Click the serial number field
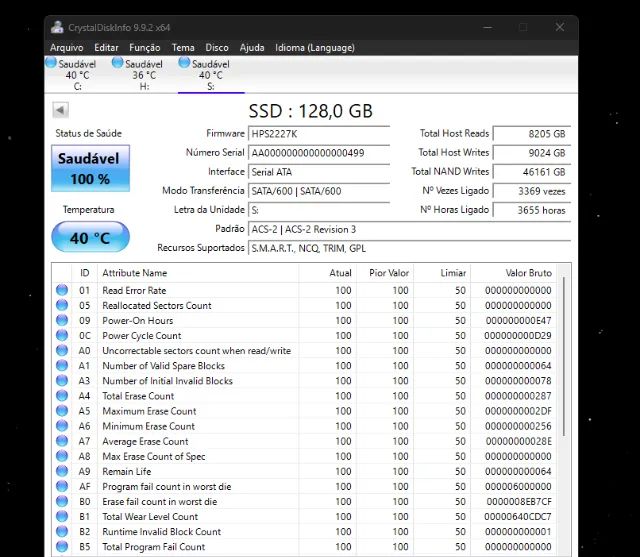 point(319,153)
